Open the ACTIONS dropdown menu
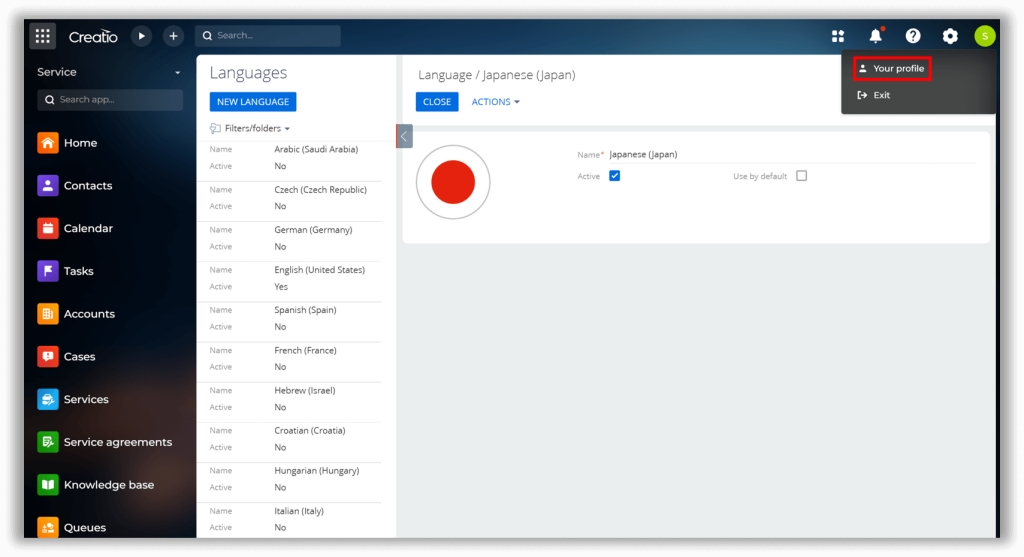 (x=495, y=102)
